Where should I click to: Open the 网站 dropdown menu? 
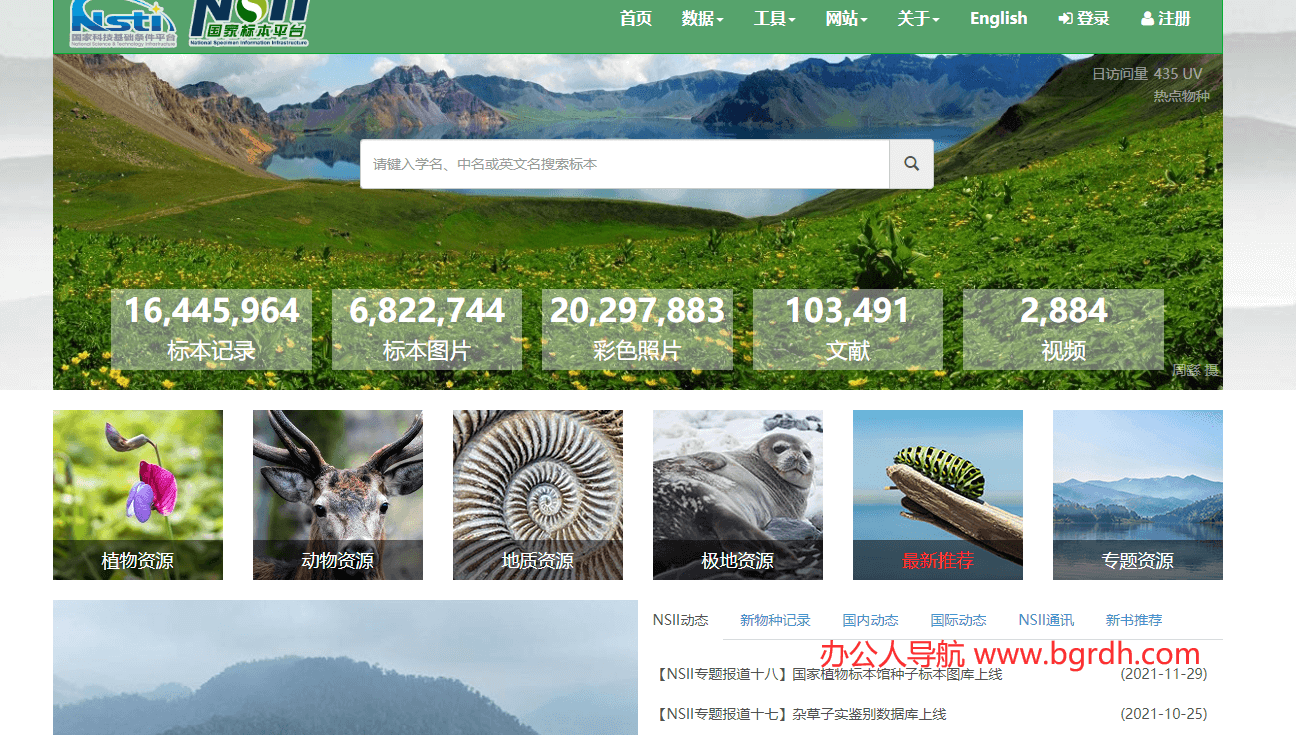click(846, 19)
